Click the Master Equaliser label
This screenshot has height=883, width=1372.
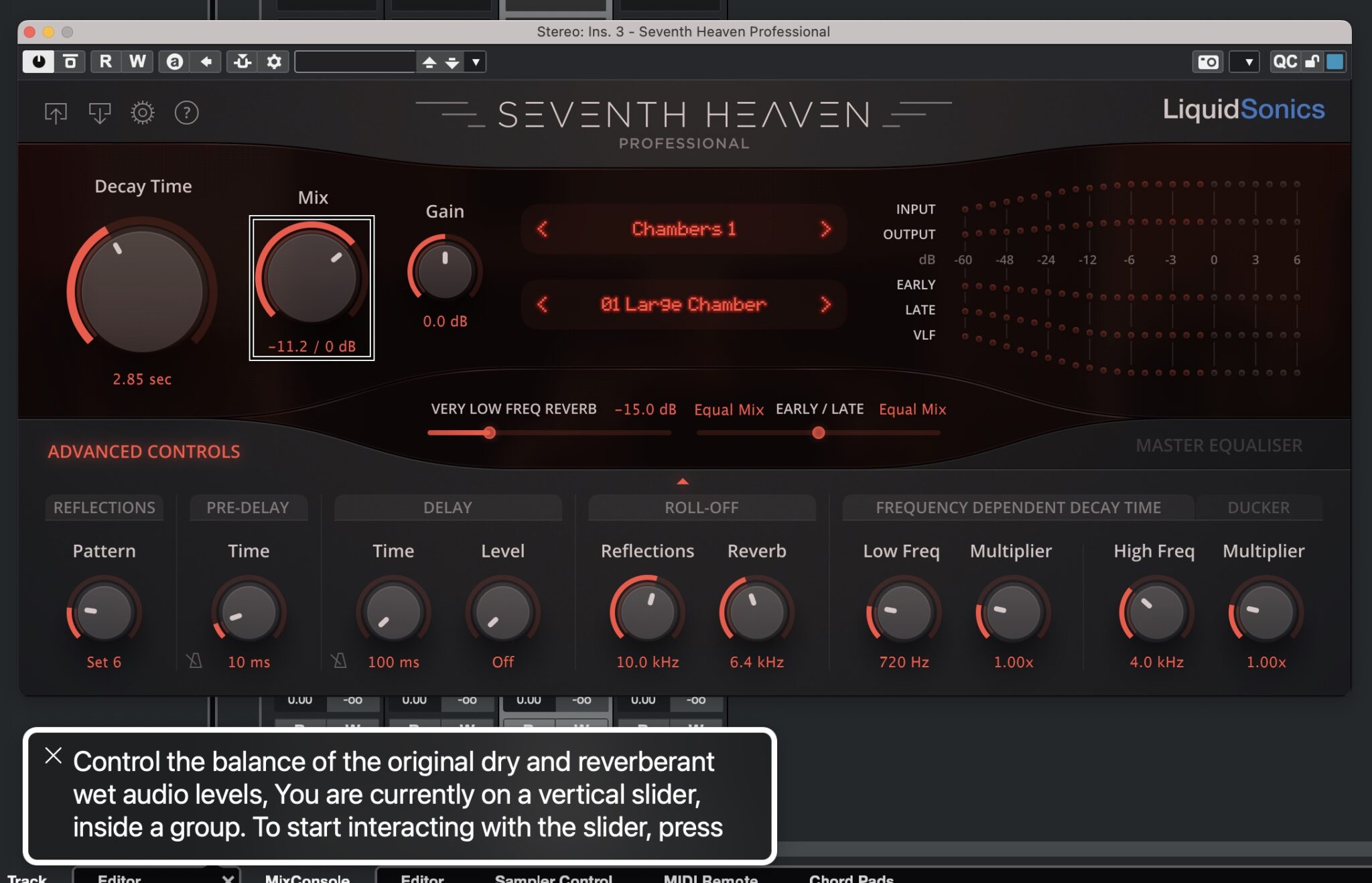click(x=1219, y=446)
